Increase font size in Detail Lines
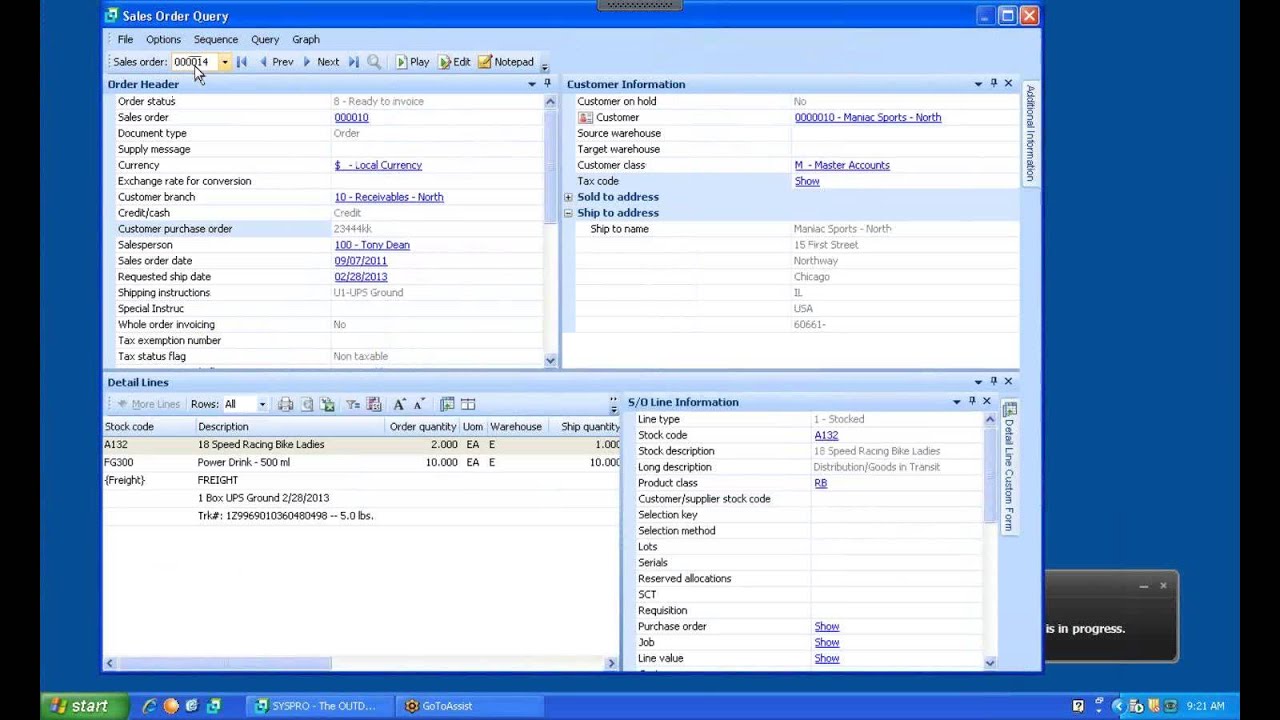Viewport: 1280px width, 720px height. [x=399, y=404]
